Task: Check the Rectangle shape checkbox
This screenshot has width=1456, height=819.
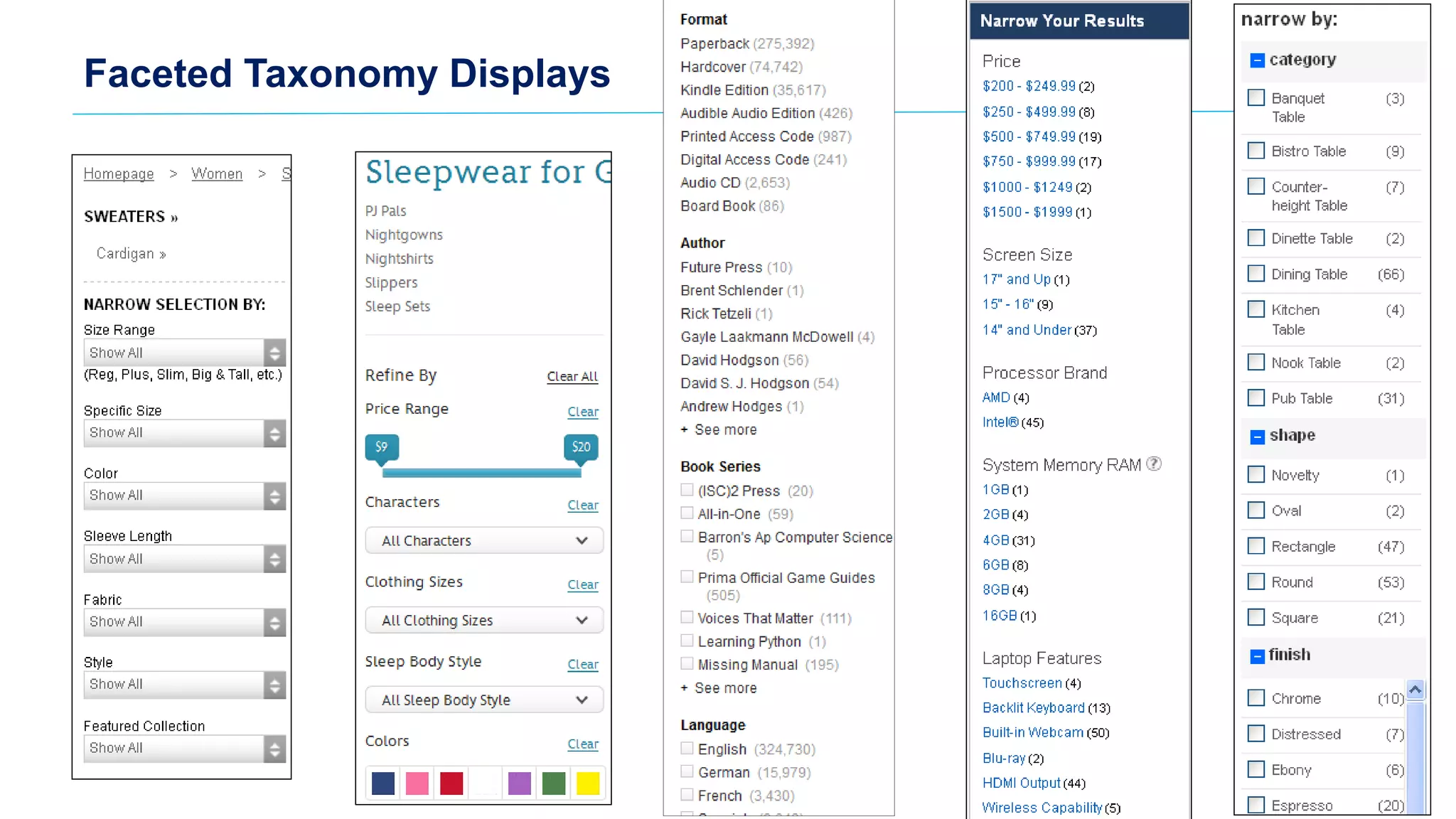Action: 1256,545
